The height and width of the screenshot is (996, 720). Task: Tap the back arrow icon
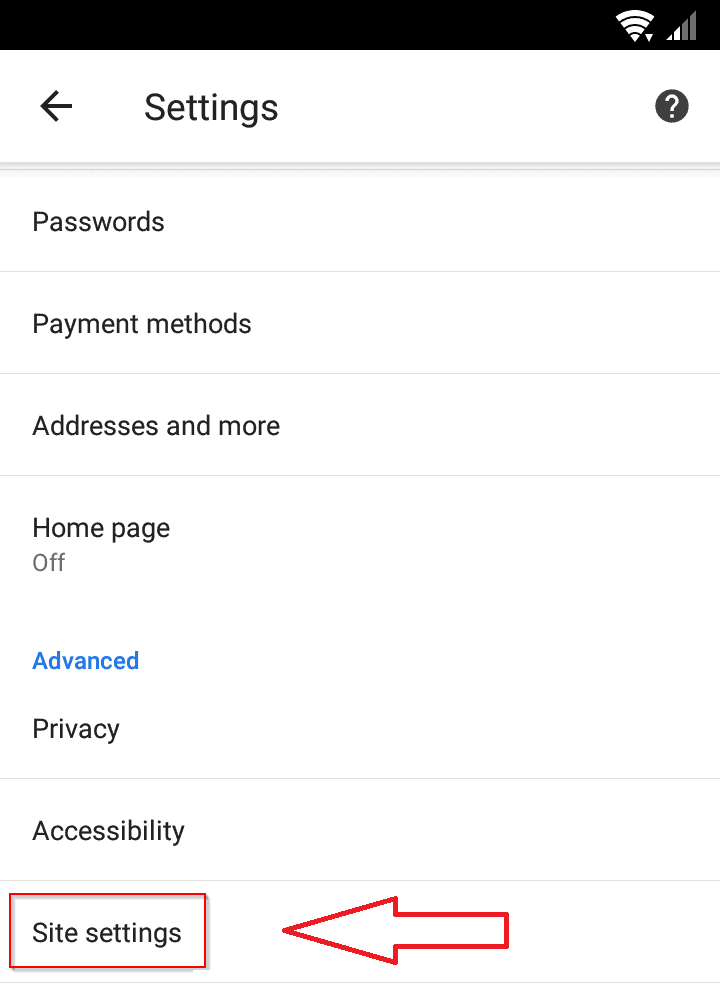pyautogui.click(x=56, y=105)
